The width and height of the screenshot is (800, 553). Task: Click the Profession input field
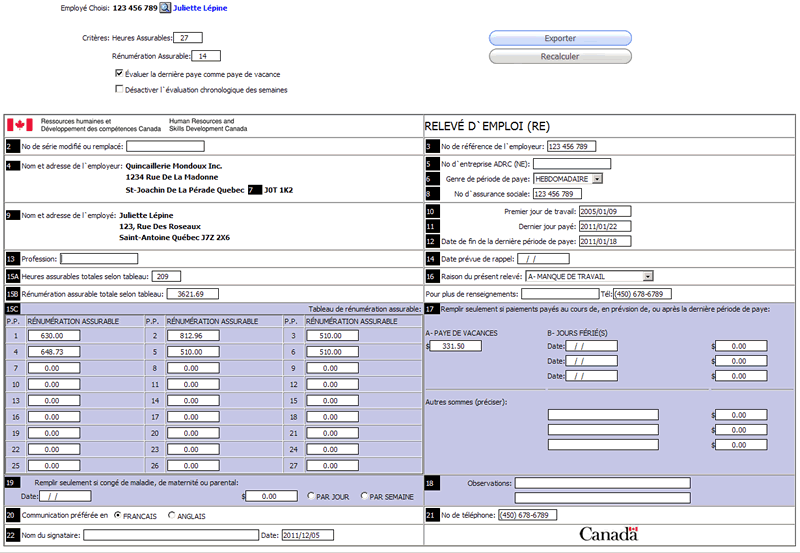pyautogui.click(x=99, y=259)
